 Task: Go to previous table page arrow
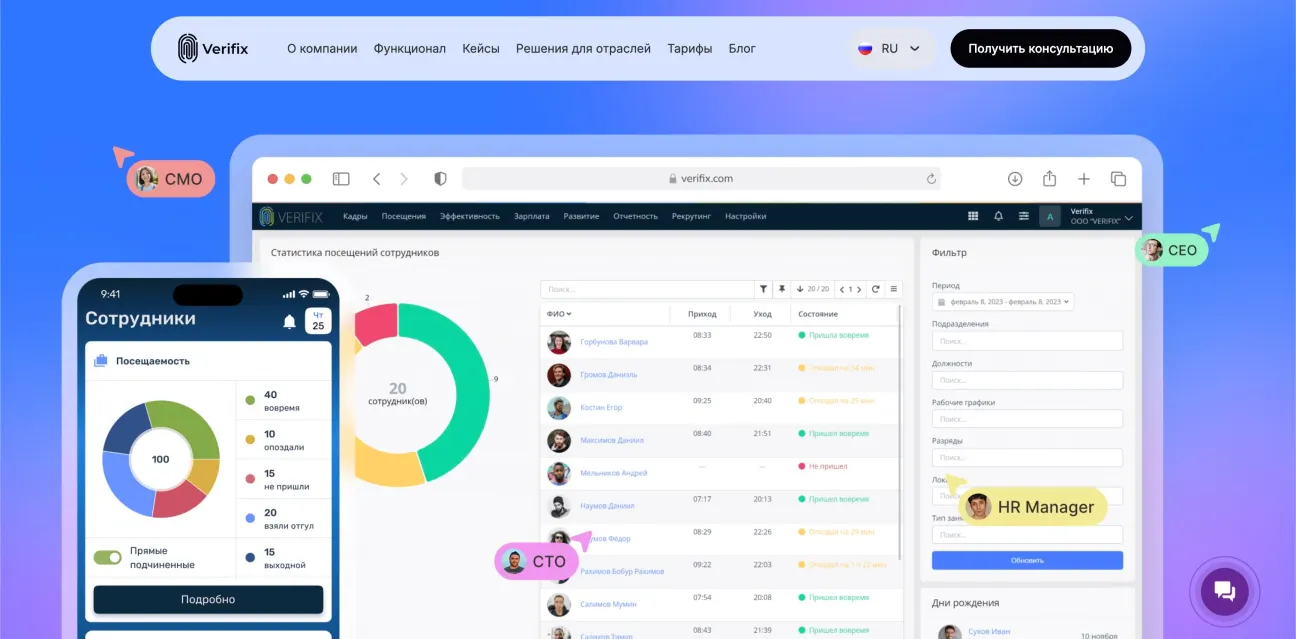coord(842,289)
